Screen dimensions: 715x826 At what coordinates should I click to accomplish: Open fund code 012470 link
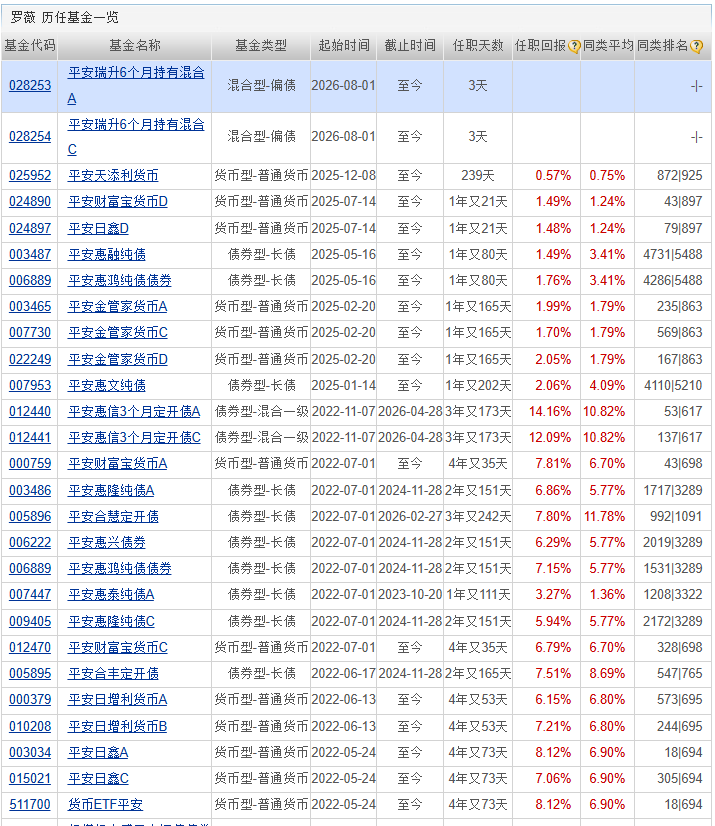click(30, 647)
